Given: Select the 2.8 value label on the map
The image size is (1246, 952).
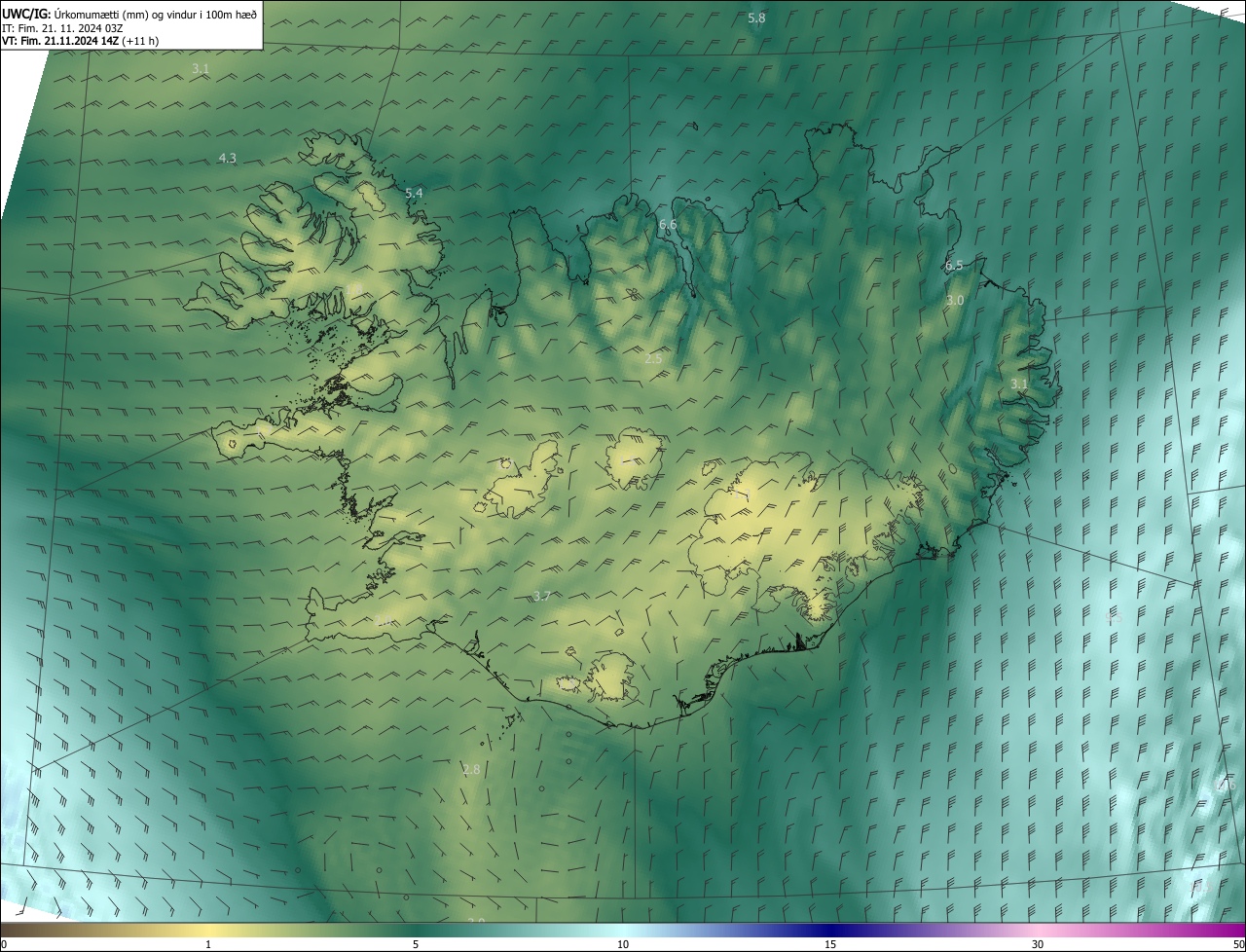Looking at the screenshot, I should tap(471, 770).
